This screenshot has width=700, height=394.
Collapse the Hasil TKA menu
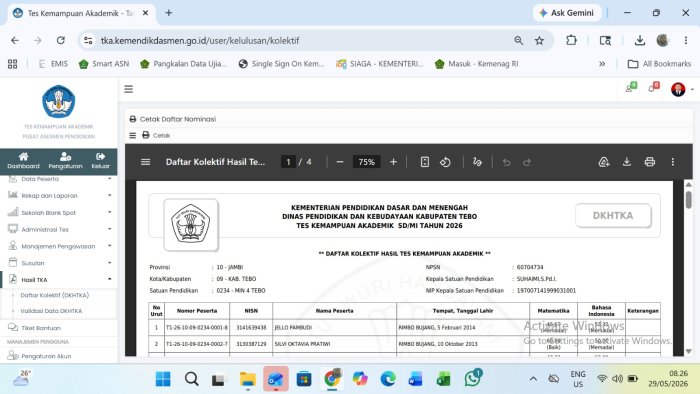[58, 280]
